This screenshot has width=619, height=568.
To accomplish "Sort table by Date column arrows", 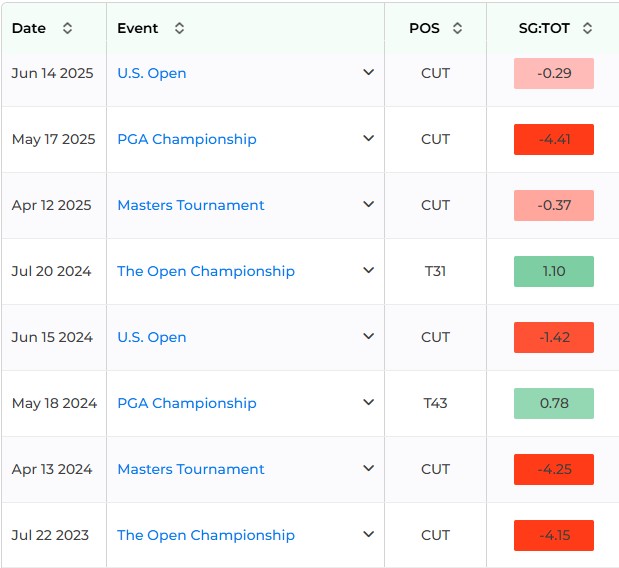I will coord(68,28).
